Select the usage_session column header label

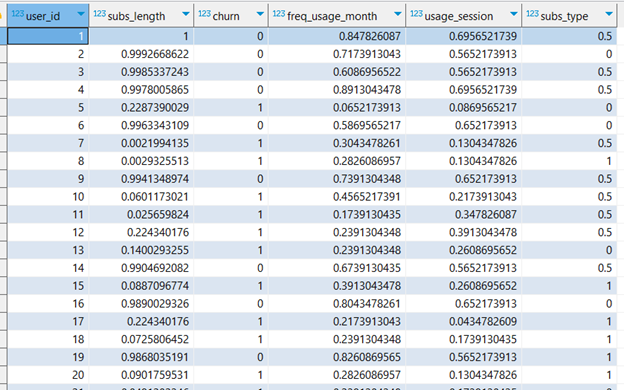pyautogui.click(x=458, y=16)
